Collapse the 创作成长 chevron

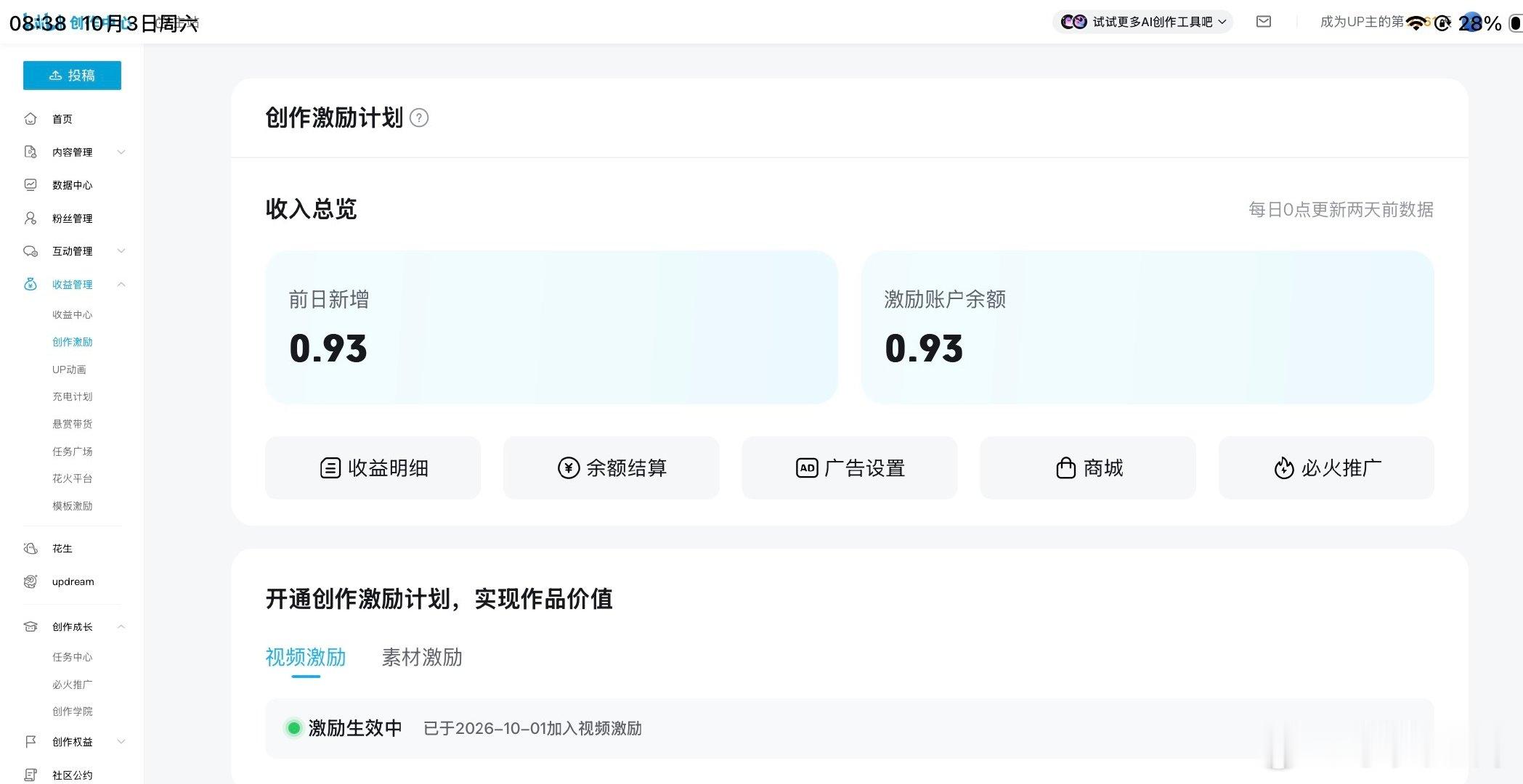(x=121, y=626)
